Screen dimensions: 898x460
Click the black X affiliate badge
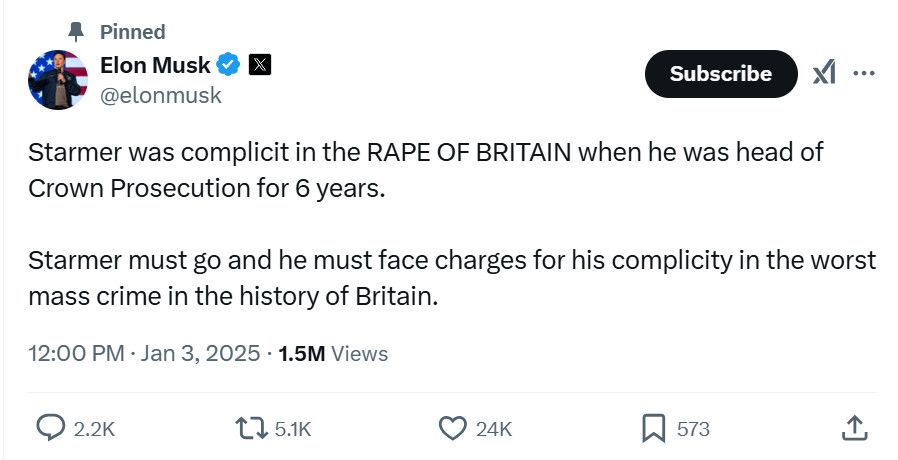click(259, 64)
